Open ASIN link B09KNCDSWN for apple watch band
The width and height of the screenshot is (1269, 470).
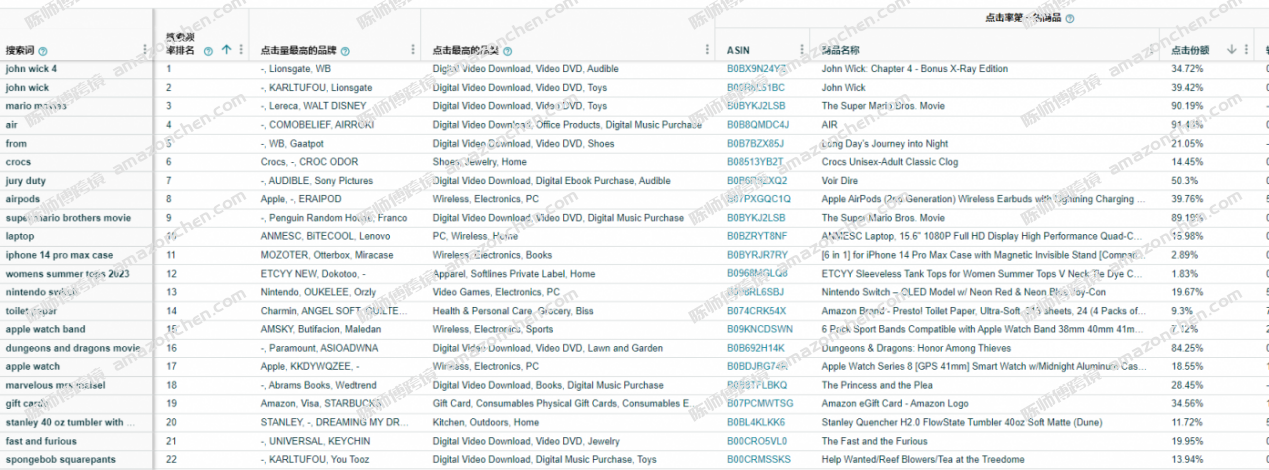pos(760,329)
